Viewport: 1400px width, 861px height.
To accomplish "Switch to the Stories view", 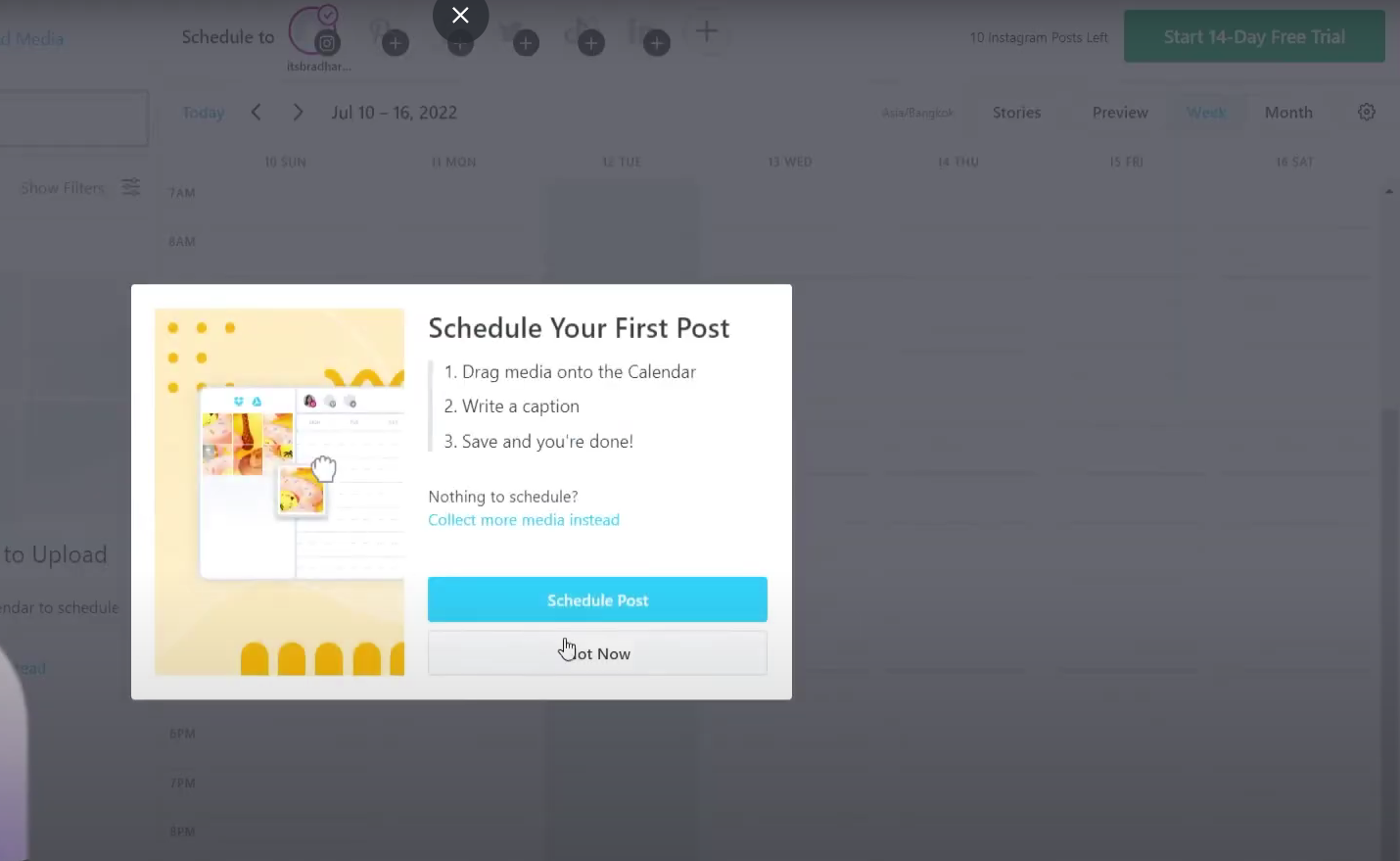I will [1016, 113].
